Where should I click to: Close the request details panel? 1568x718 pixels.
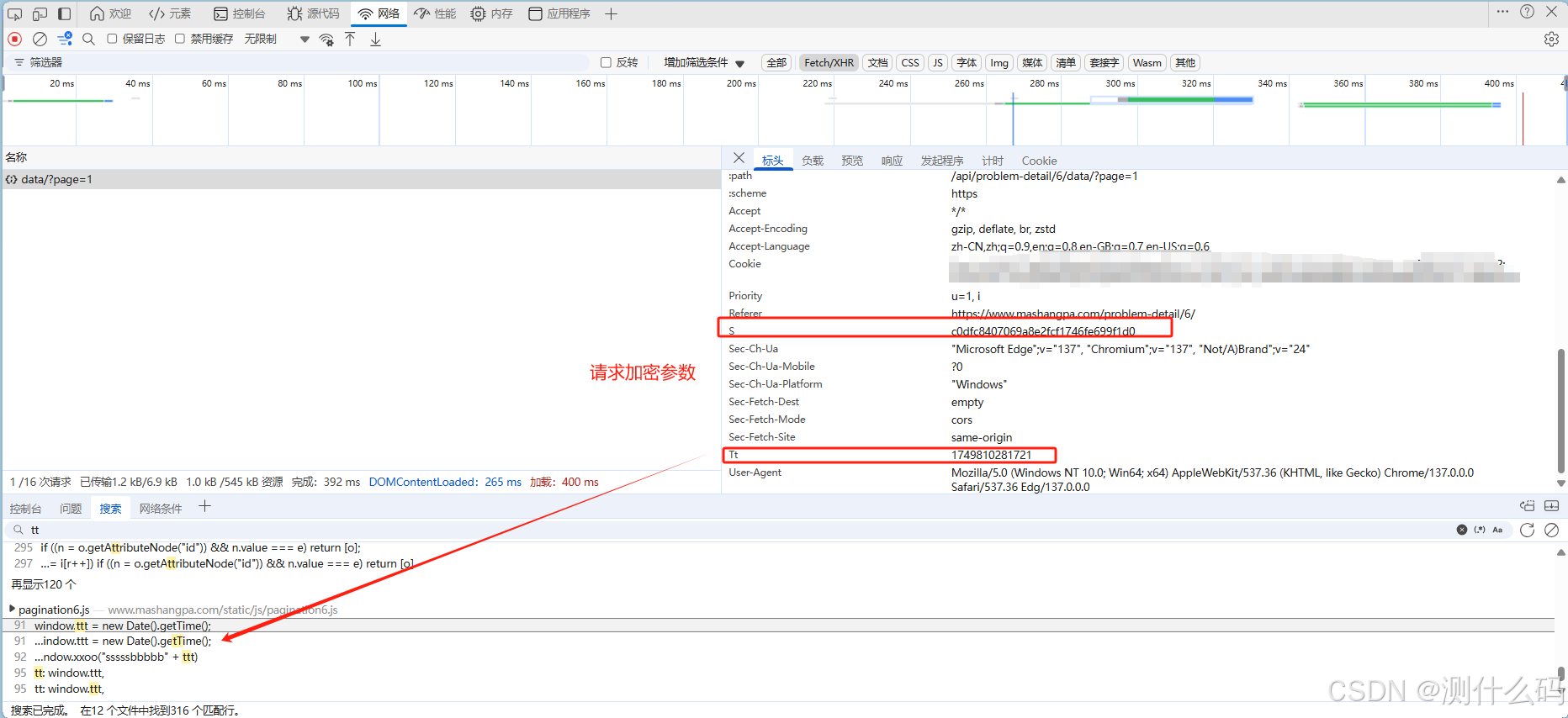(x=739, y=158)
